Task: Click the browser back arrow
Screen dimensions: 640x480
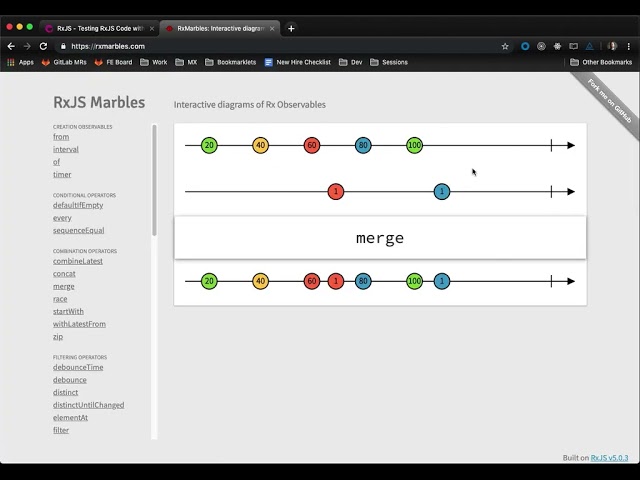Action: click(x=11, y=46)
